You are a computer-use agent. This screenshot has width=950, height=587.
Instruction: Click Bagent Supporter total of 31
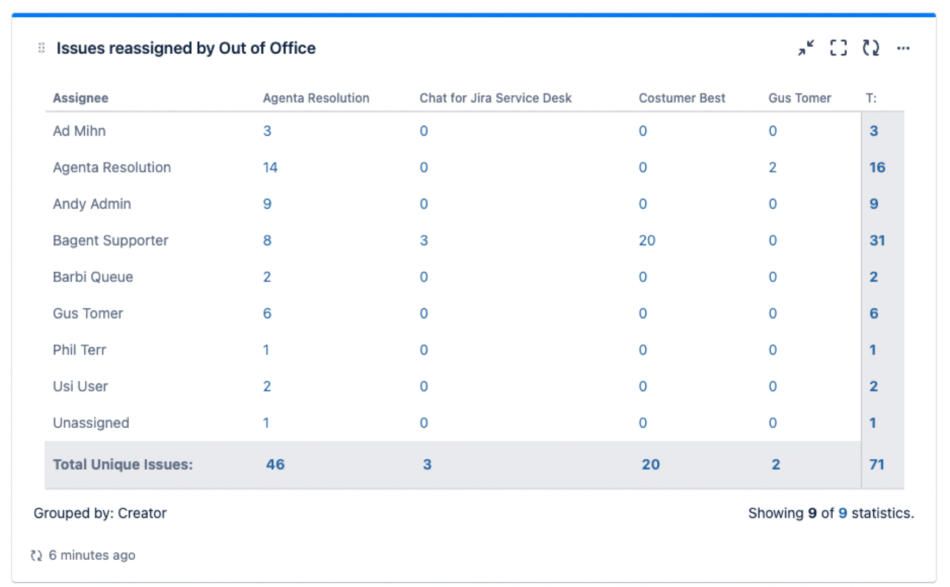pyautogui.click(x=877, y=240)
